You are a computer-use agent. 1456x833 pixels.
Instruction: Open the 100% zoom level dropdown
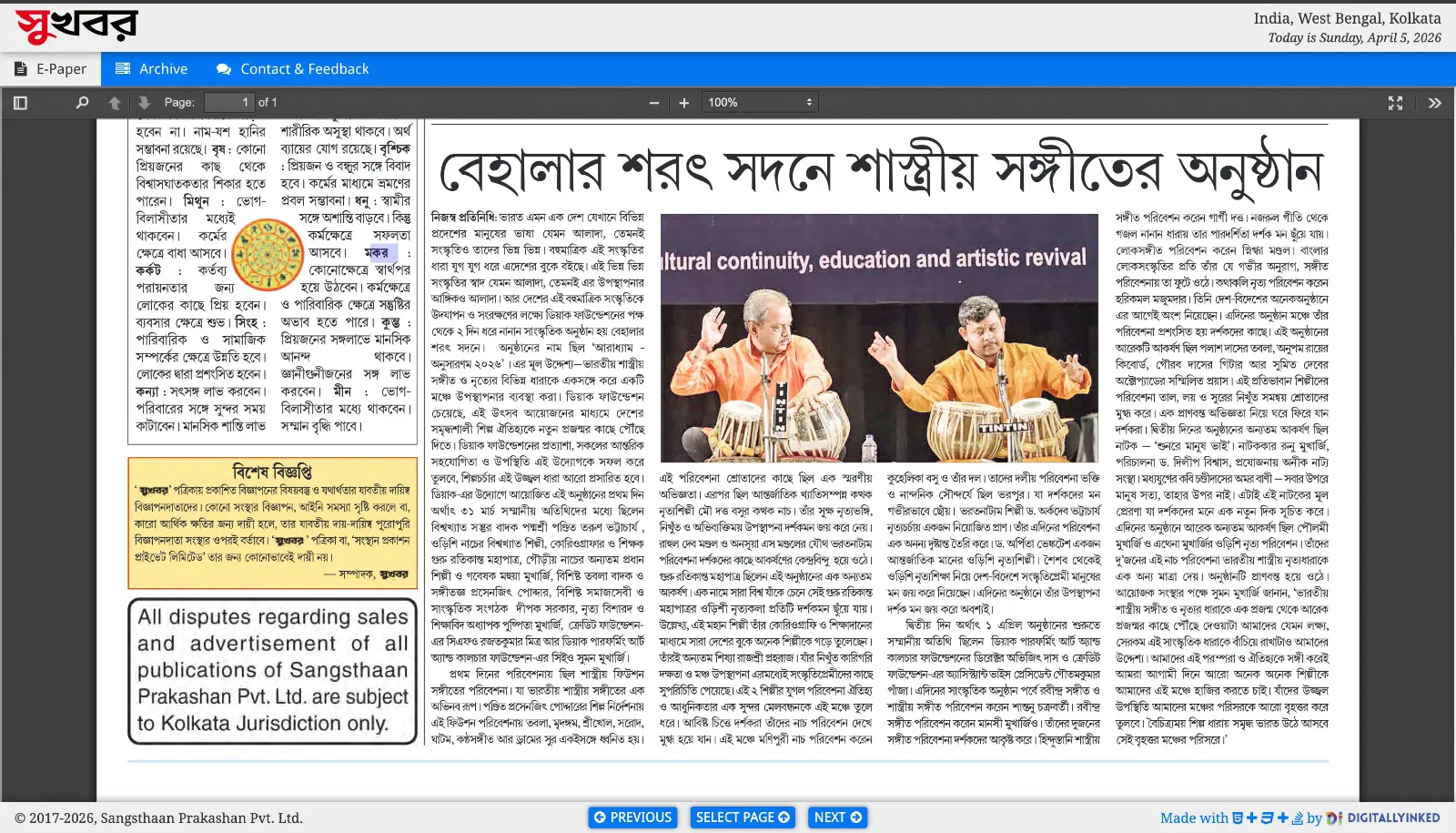pos(759,103)
